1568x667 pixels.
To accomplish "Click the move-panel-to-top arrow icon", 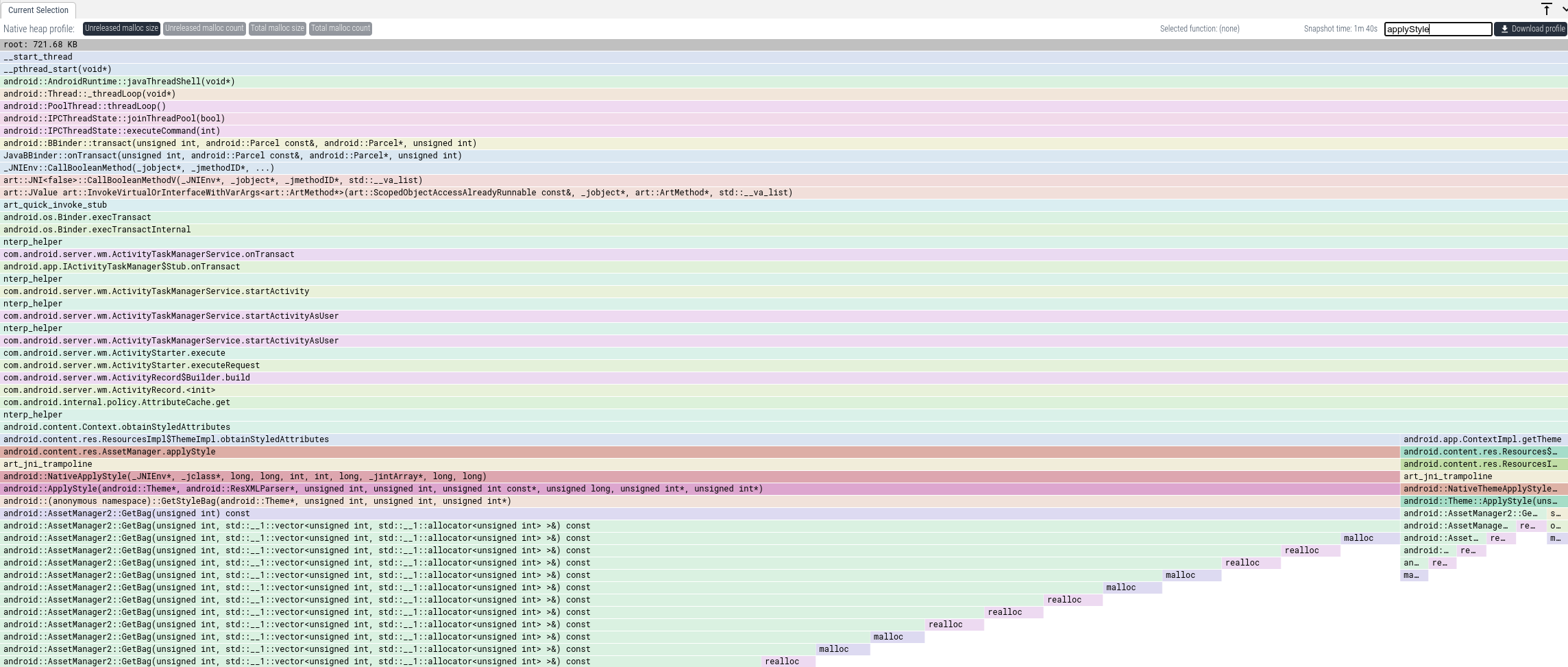I will tap(1546, 9).
